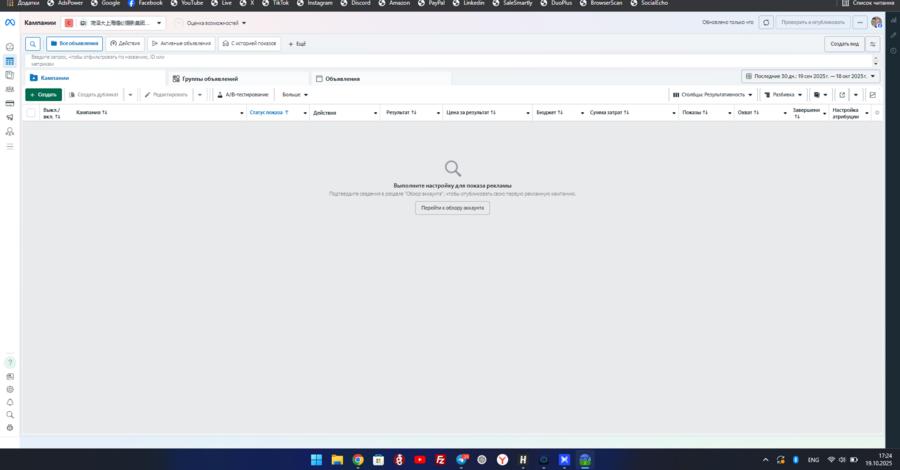Open Chrome from the Windows taskbar

pyautogui.click(x=357, y=459)
